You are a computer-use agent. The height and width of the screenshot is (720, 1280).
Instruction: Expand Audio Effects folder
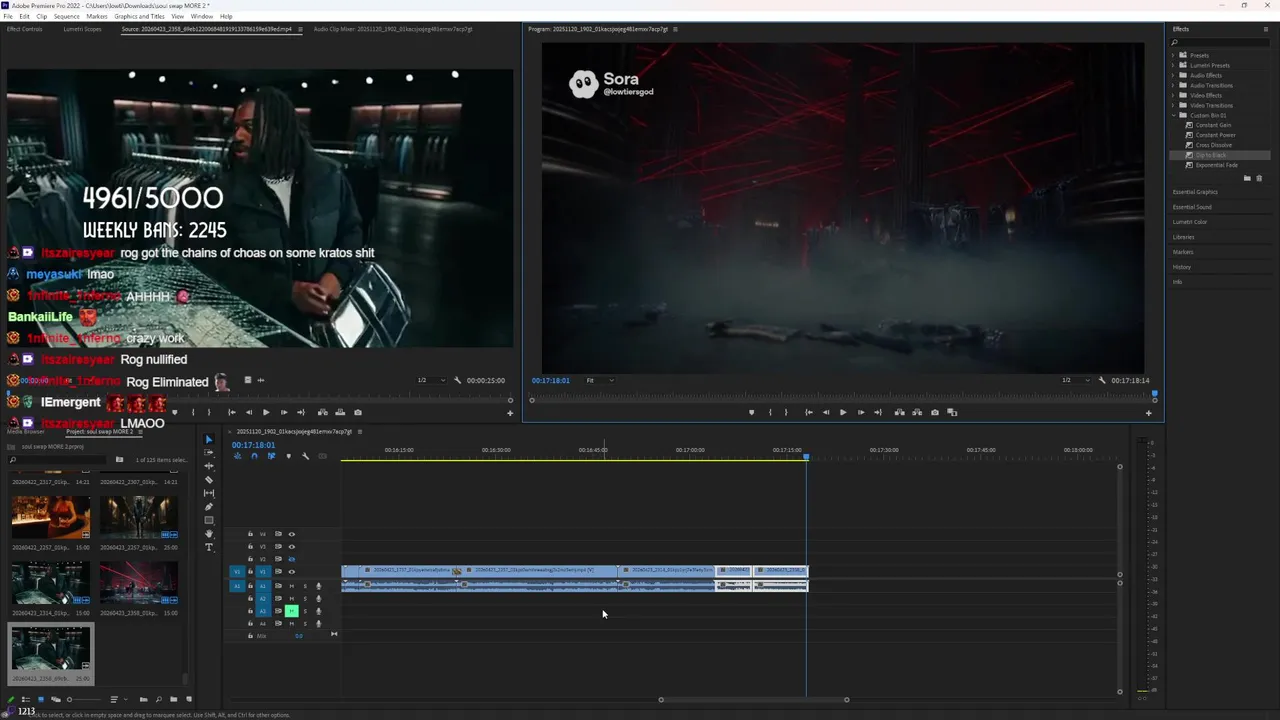pyautogui.click(x=1174, y=75)
